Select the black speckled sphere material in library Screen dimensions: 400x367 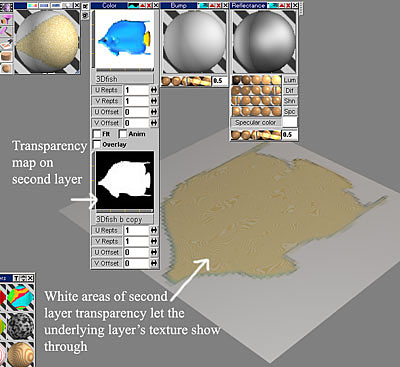20,326
